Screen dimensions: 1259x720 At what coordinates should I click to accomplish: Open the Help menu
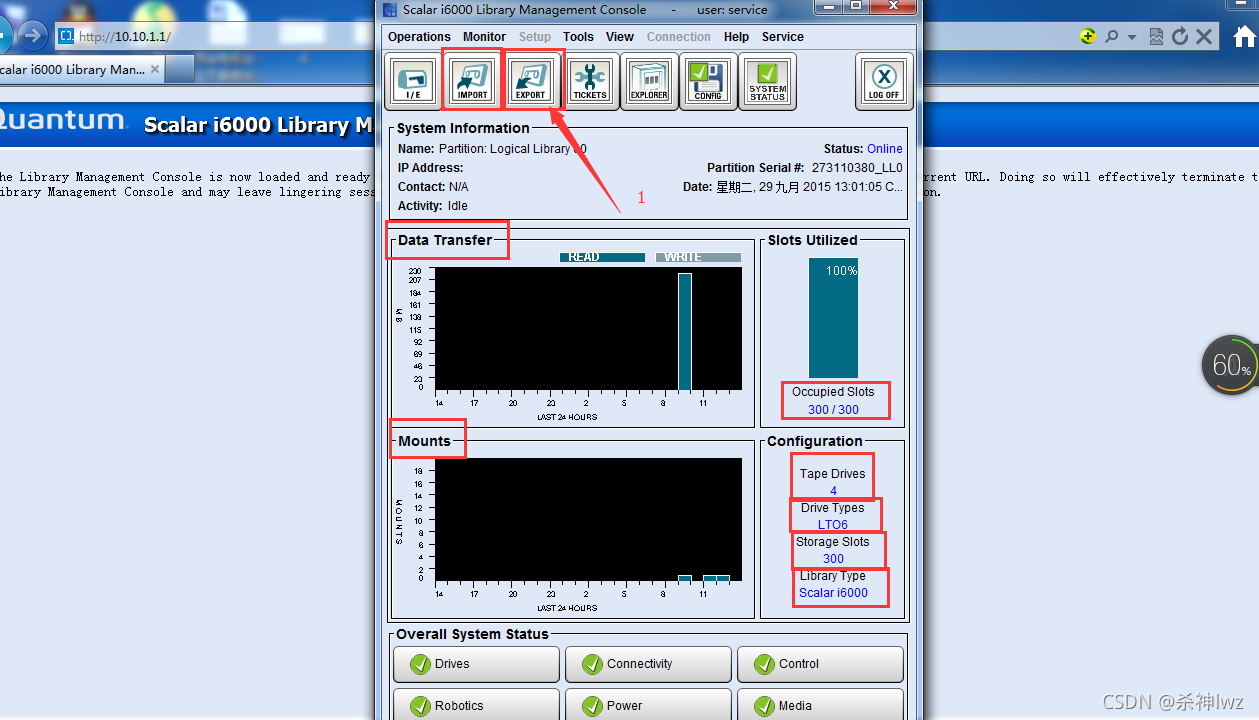736,37
